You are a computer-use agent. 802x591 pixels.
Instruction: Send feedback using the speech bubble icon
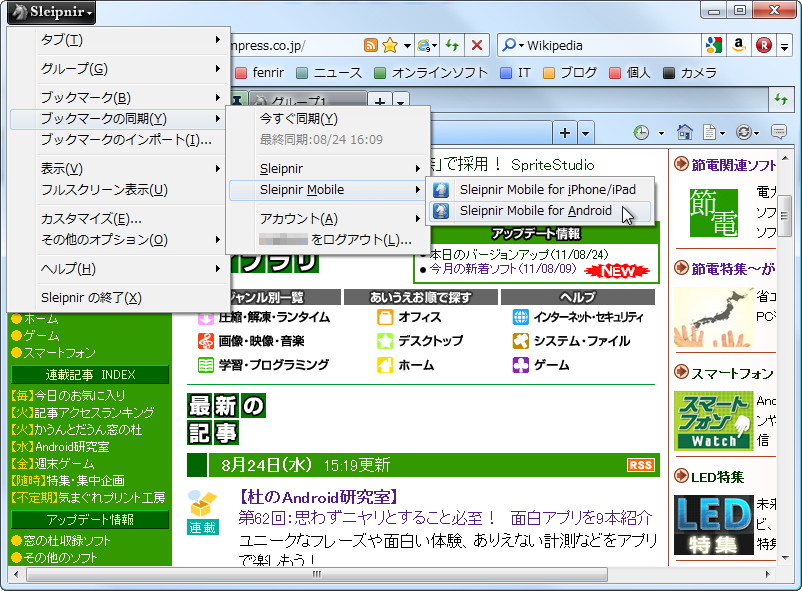(780, 133)
